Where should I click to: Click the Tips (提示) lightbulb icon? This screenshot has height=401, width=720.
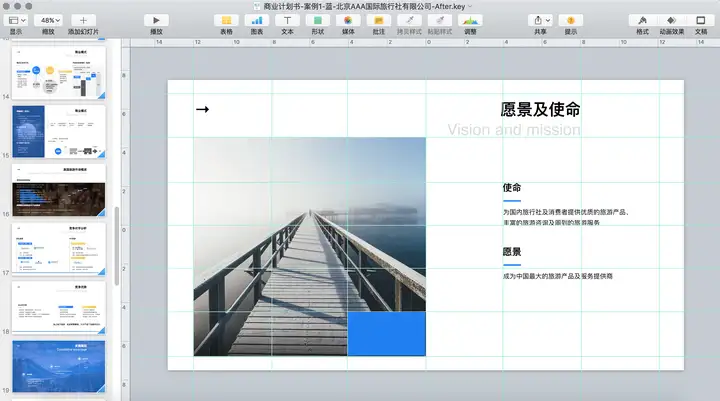(570, 20)
